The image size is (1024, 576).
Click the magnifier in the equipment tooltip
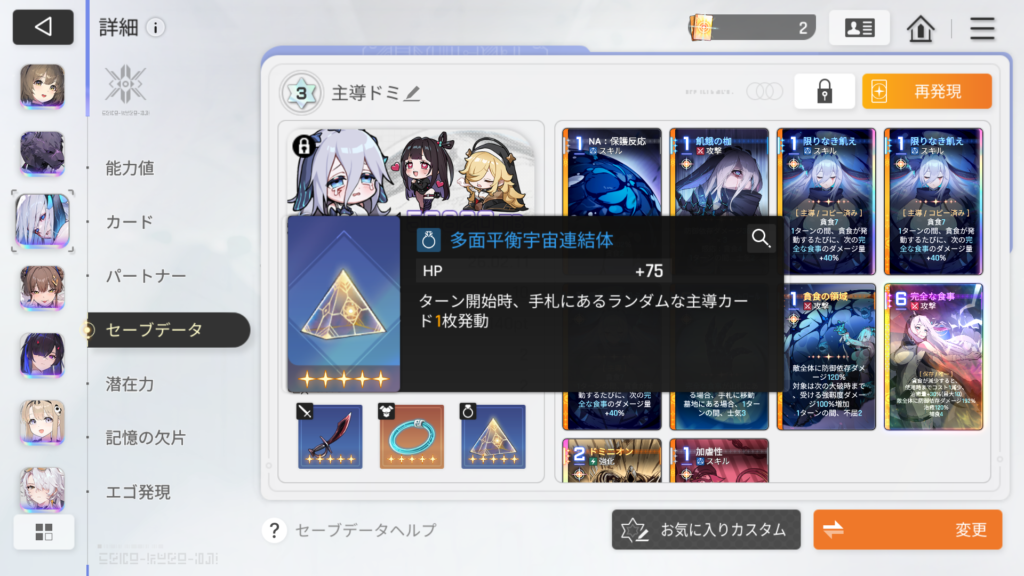point(761,238)
